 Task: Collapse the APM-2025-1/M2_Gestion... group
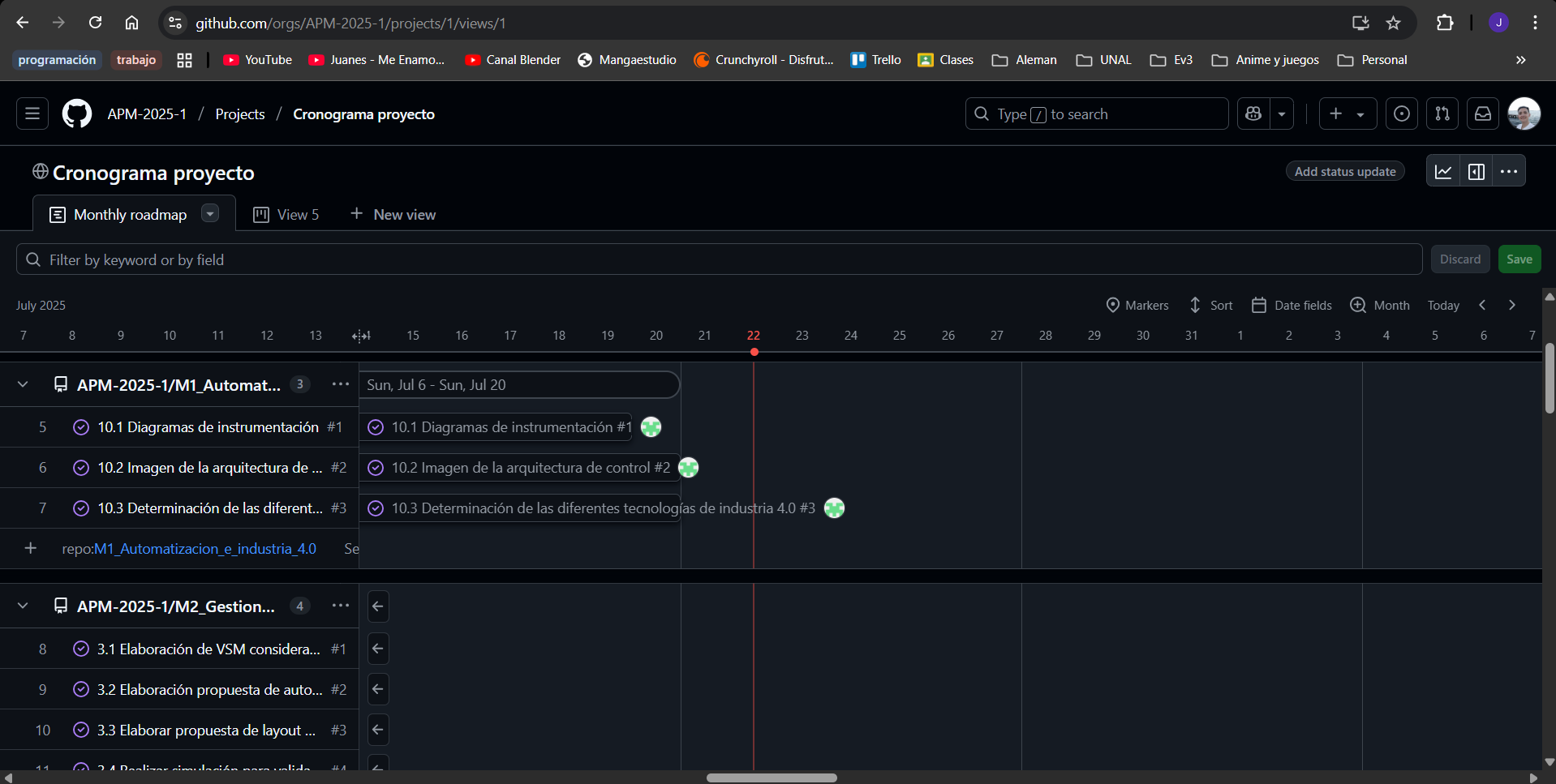(23, 606)
